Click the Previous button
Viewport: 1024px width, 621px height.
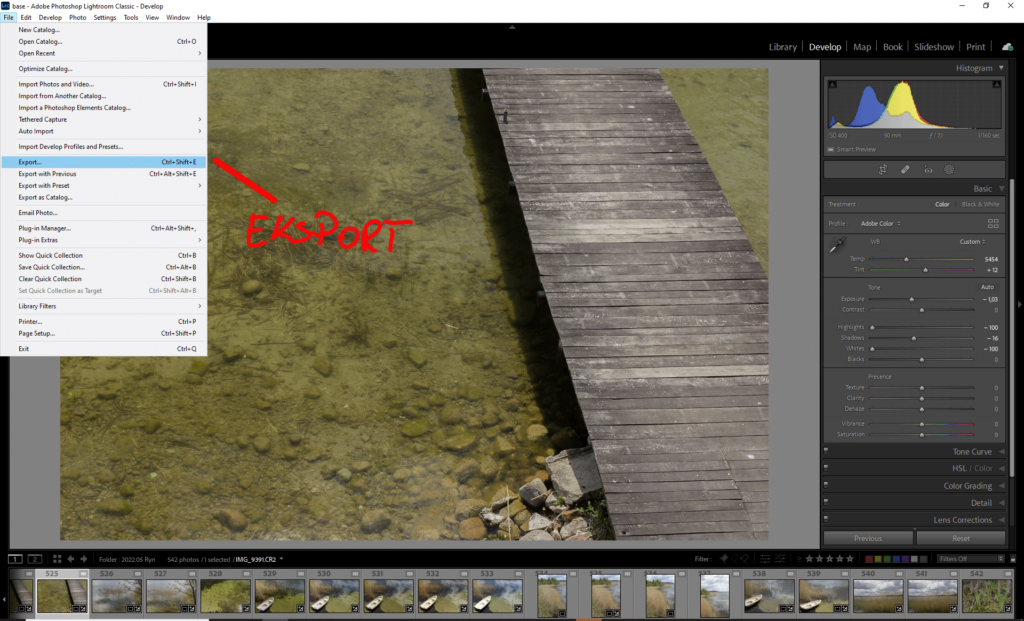pyautogui.click(x=868, y=537)
